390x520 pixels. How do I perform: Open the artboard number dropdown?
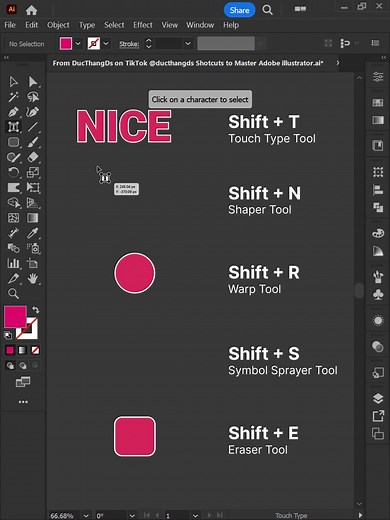pyautogui.click(x=196, y=515)
